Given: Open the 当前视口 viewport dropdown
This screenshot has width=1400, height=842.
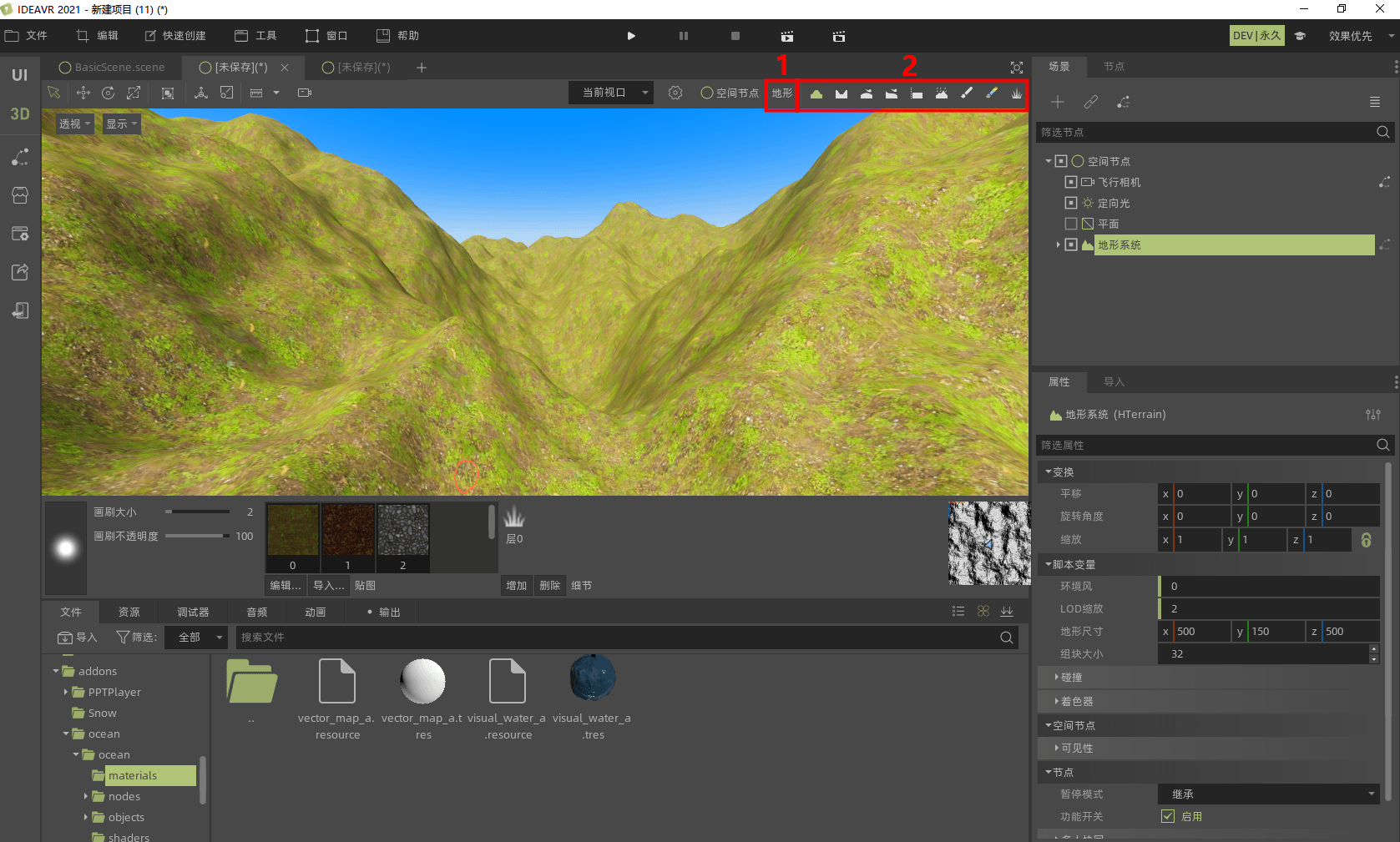Looking at the screenshot, I should [x=611, y=93].
